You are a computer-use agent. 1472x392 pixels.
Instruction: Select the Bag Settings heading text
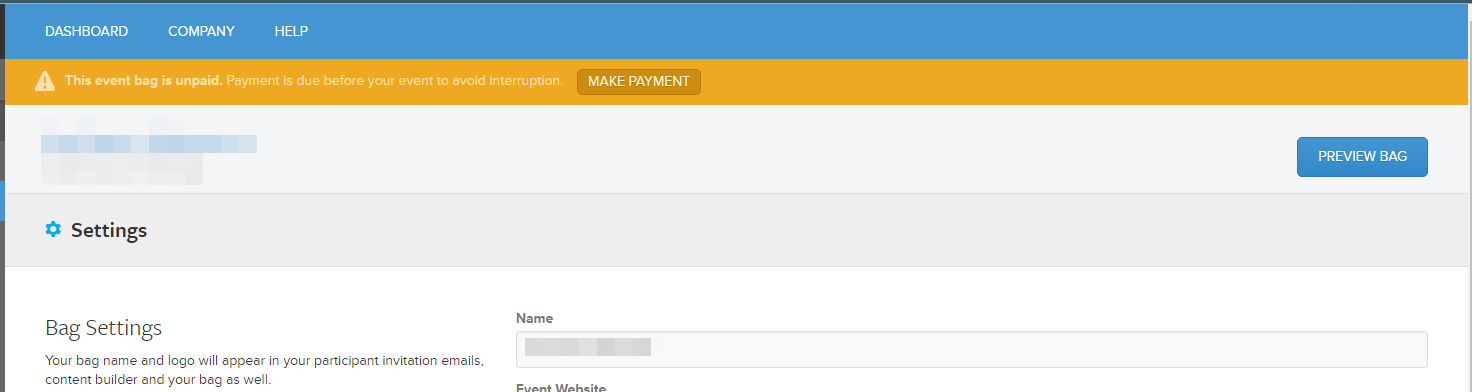coord(104,328)
